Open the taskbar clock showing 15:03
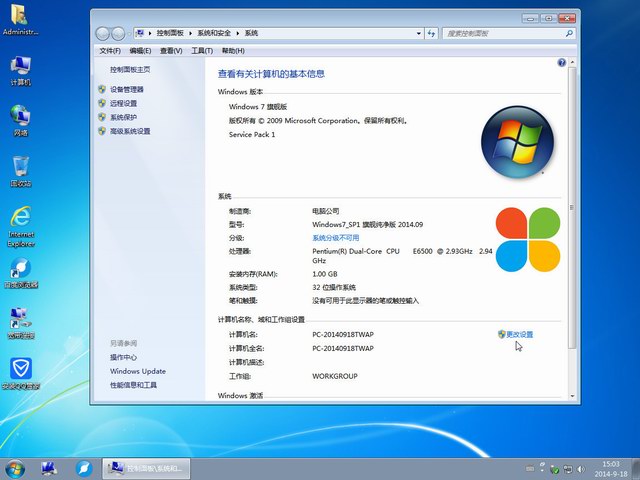The width and height of the screenshot is (640, 480). tap(611, 469)
